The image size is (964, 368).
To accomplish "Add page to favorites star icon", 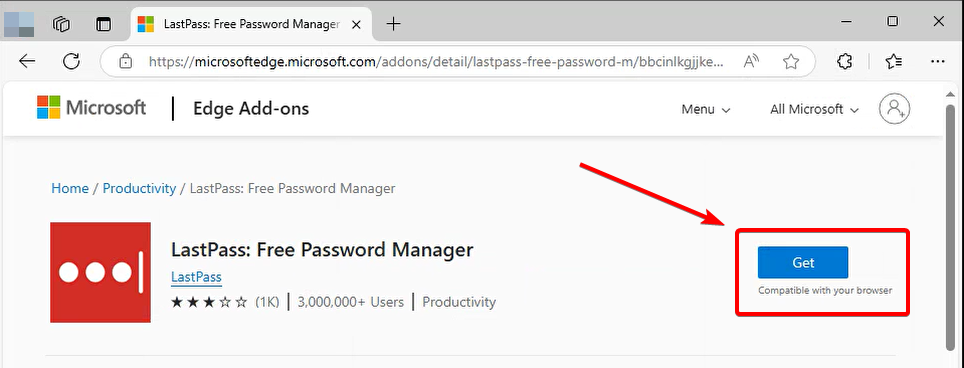I will 791,61.
